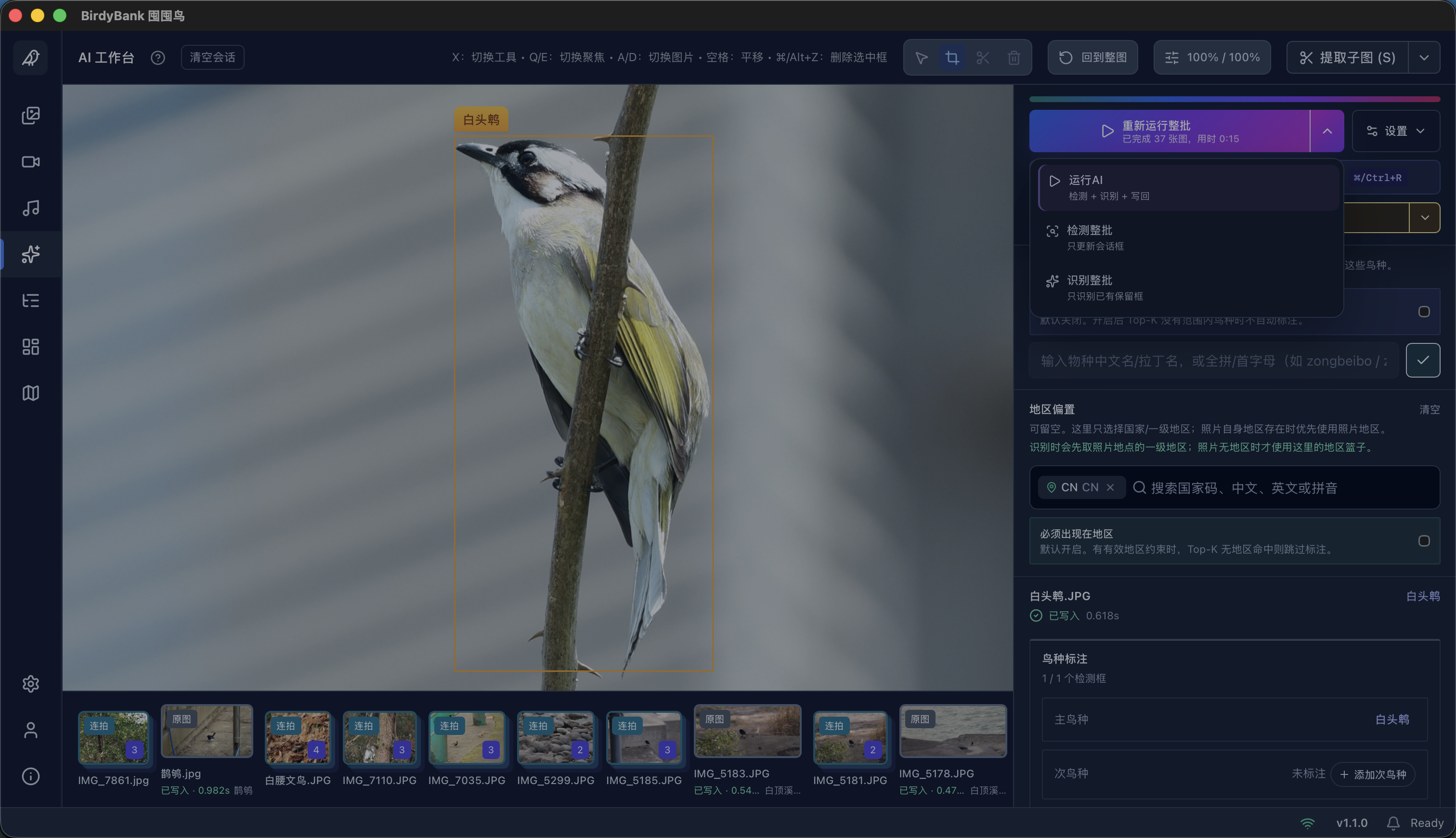Open the 100% / 100% zoom control

[1211, 58]
